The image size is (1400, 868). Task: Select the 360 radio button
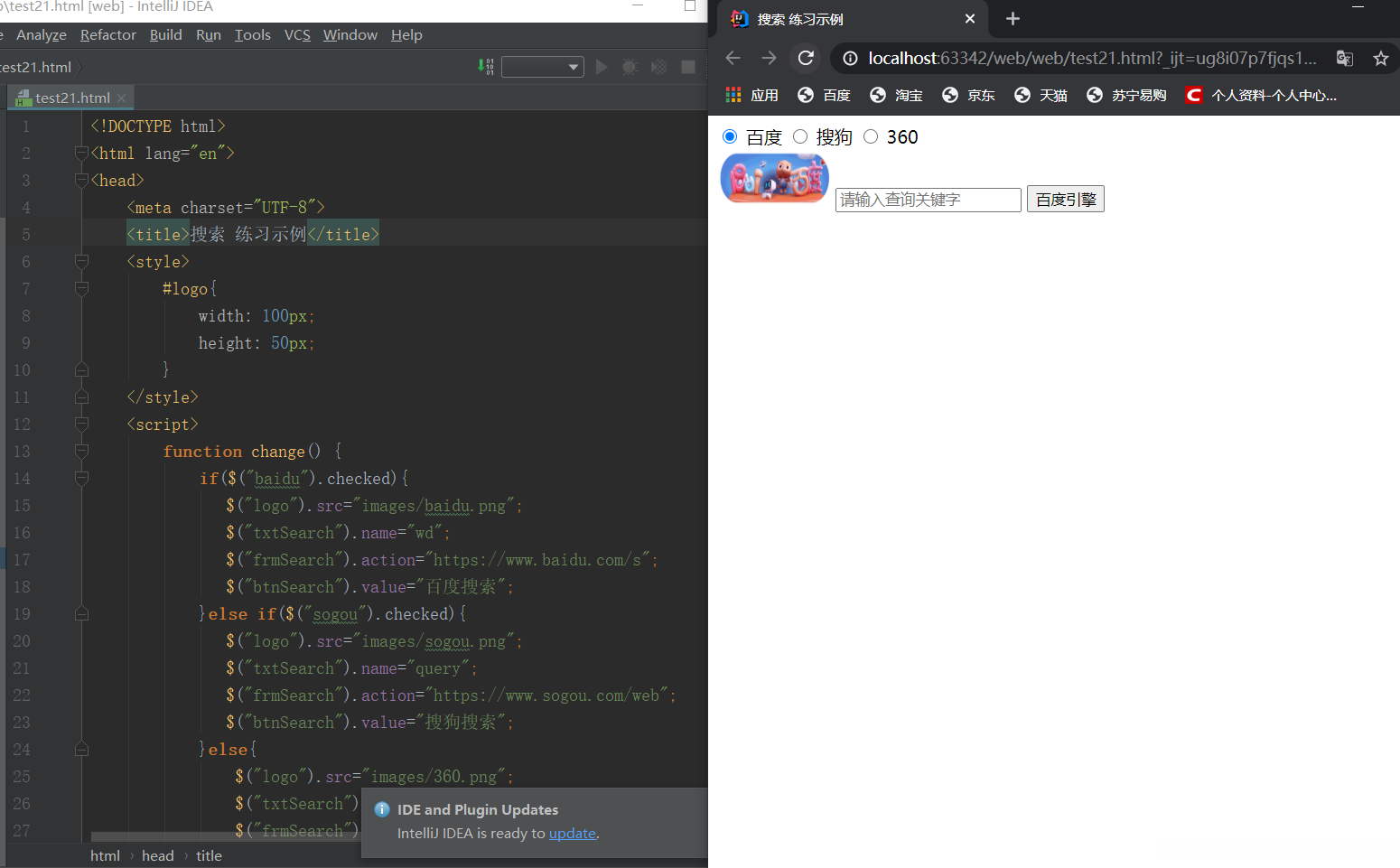coord(871,136)
